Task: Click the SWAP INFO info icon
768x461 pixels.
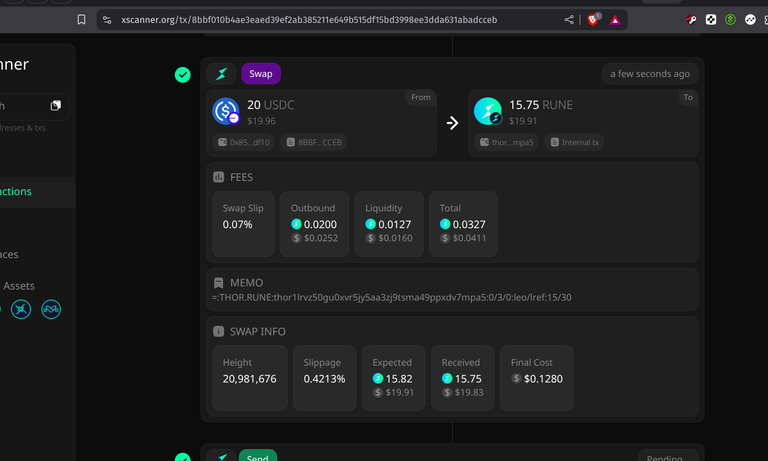Action: tap(218, 331)
